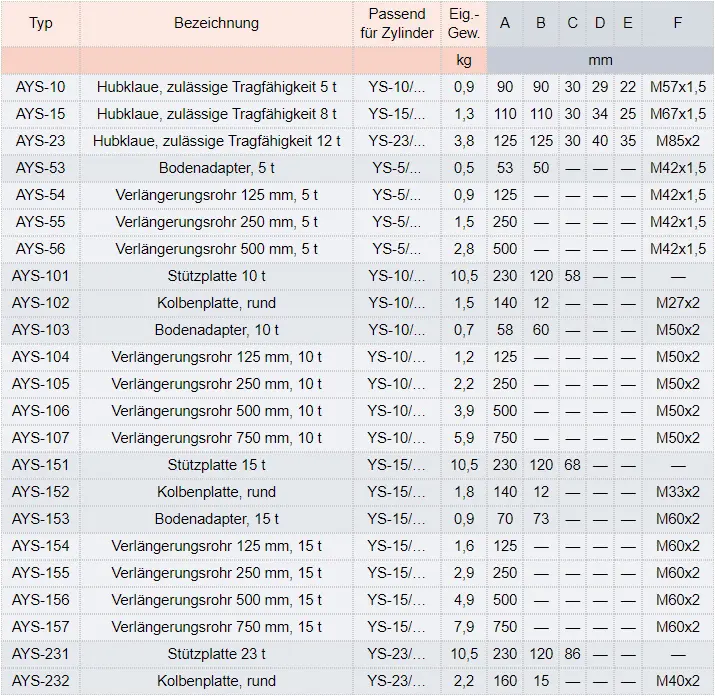Select 'Bodenadapter, 15 t' description cell
The height and width of the screenshot is (696, 715).
coord(216,519)
